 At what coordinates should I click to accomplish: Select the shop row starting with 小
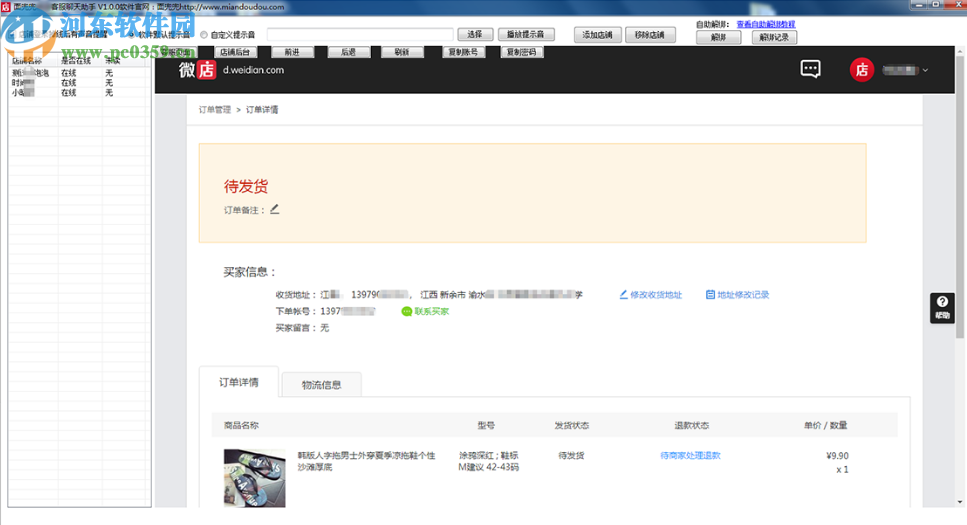click(78, 93)
